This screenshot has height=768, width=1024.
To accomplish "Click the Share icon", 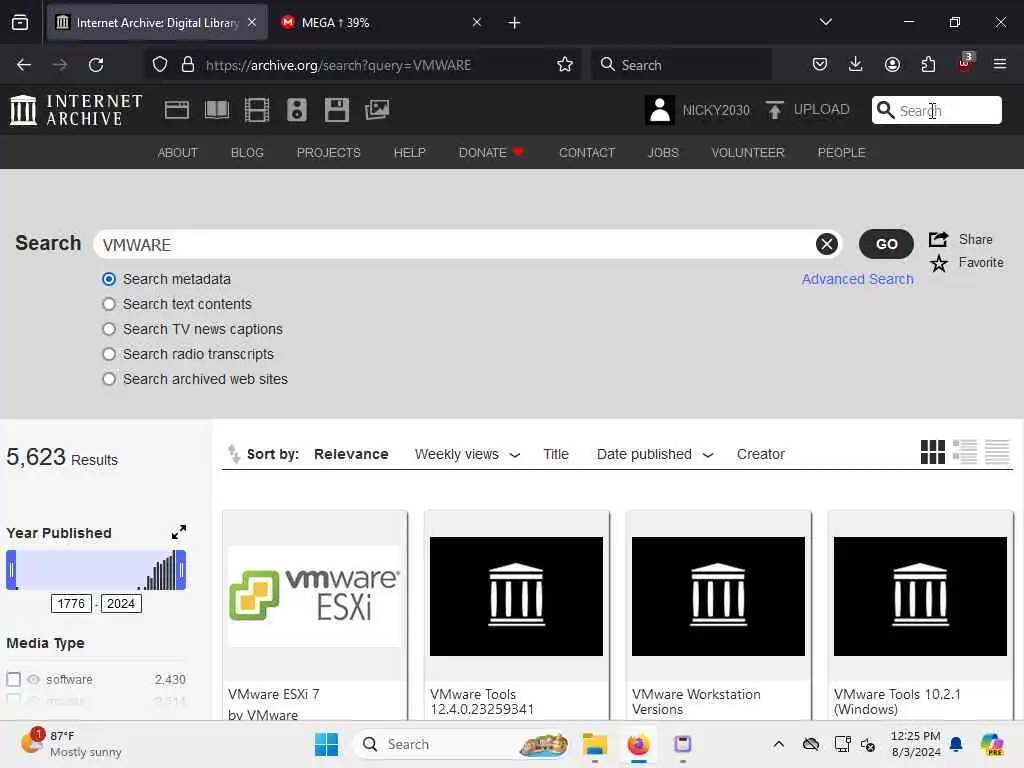I will point(938,239).
